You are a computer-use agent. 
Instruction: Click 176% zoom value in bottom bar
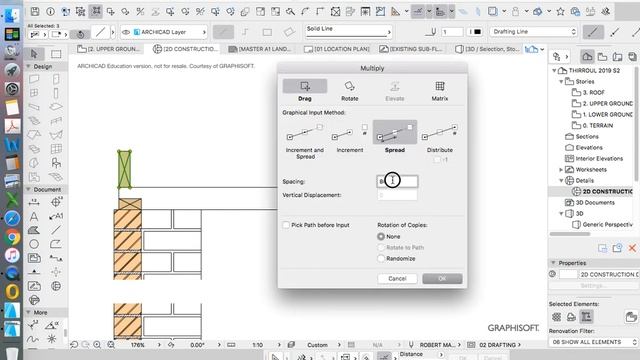pyautogui.click(x=138, y=345)
